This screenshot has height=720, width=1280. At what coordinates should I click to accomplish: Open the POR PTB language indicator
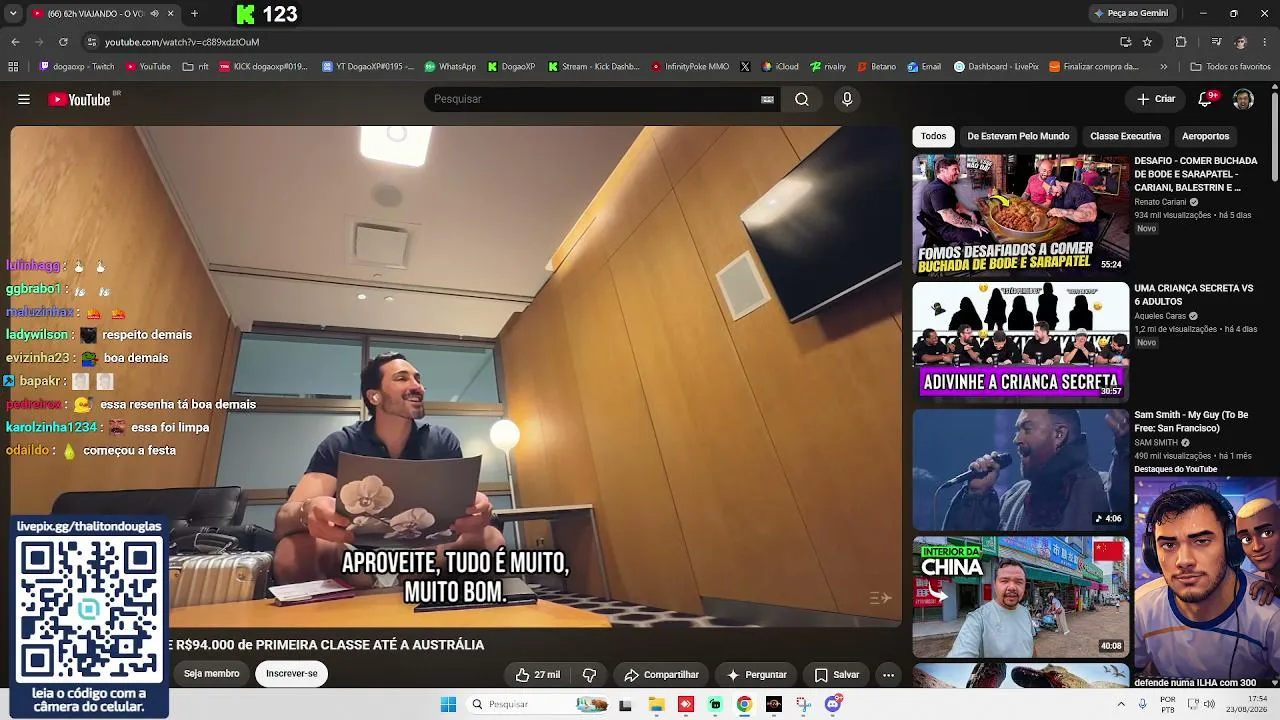pyautogui.click(x=1168, y=704)
